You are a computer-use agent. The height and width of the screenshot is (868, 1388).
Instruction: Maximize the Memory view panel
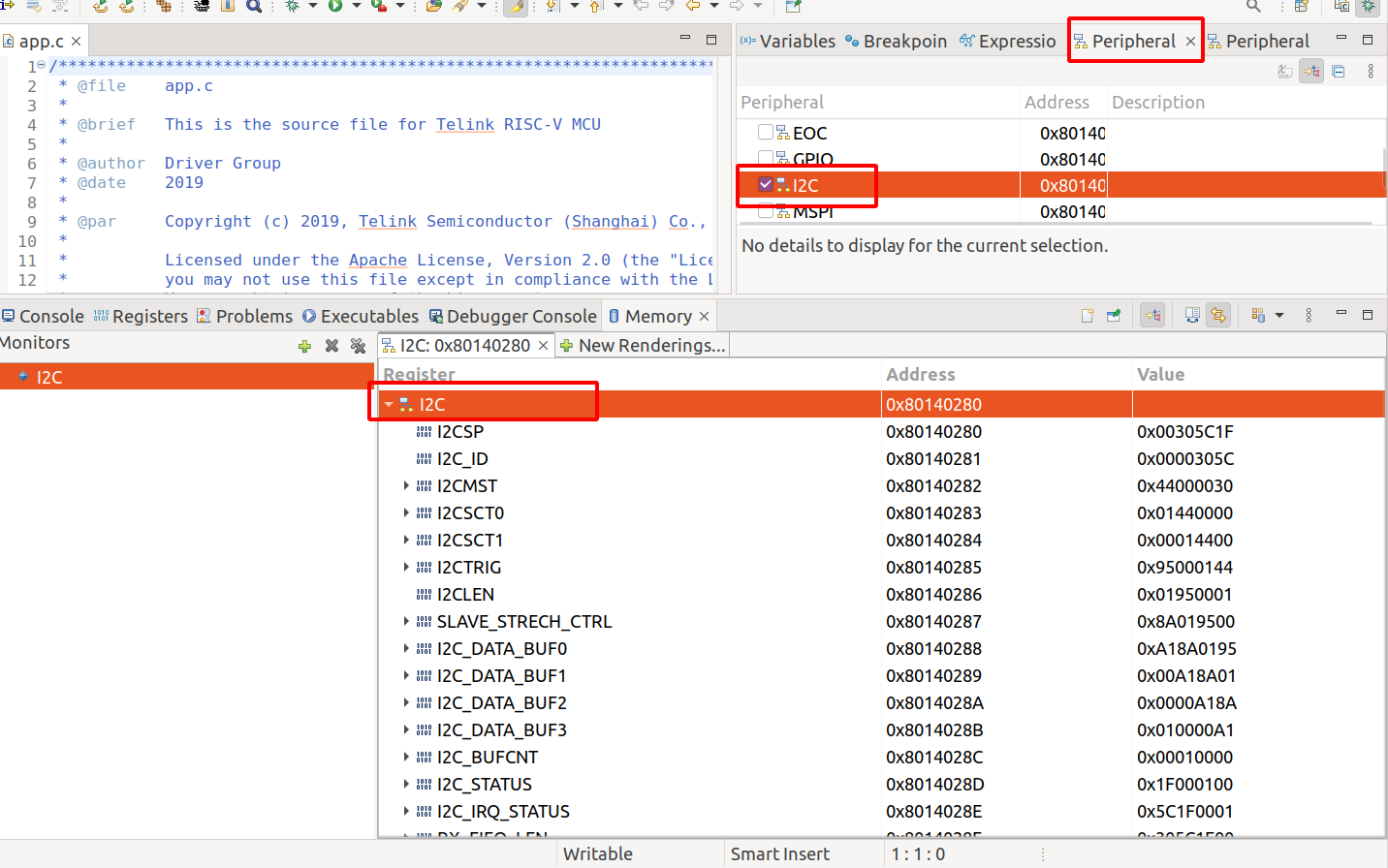tap(1368, 315)
